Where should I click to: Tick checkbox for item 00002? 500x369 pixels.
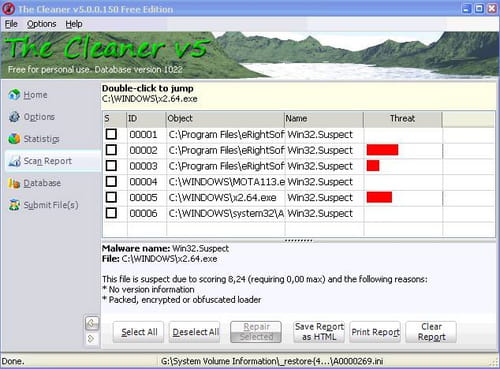click(x=111, y=150)
